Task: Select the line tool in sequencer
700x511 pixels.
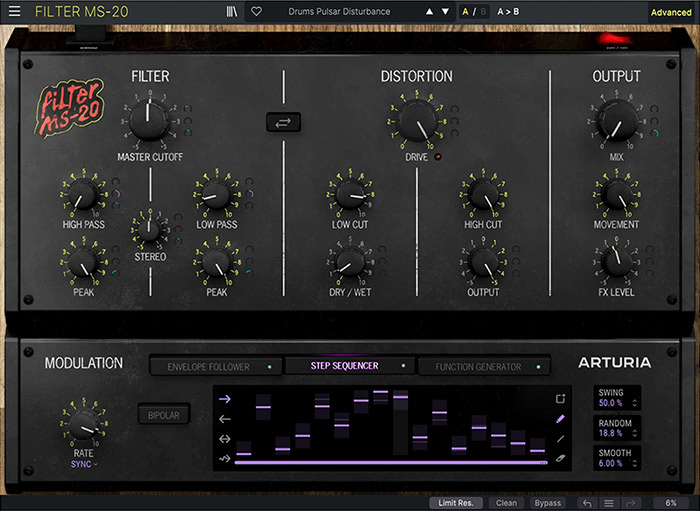Action: pos(560,439)
